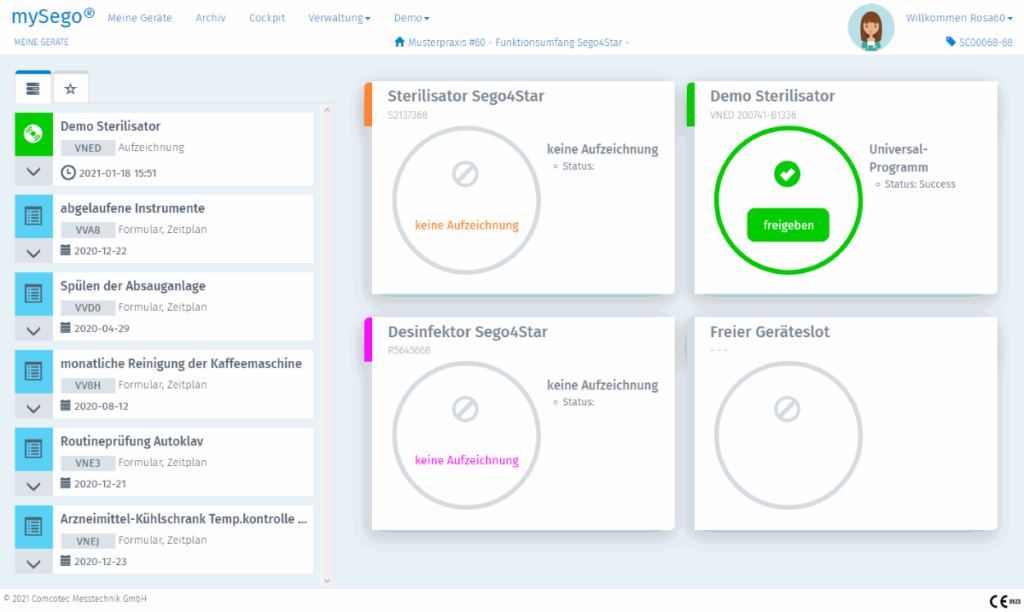Click the CE mark icon in the footer
Image resolution: width=1024 pixels, height=612 pixels.
(1004, 601)
